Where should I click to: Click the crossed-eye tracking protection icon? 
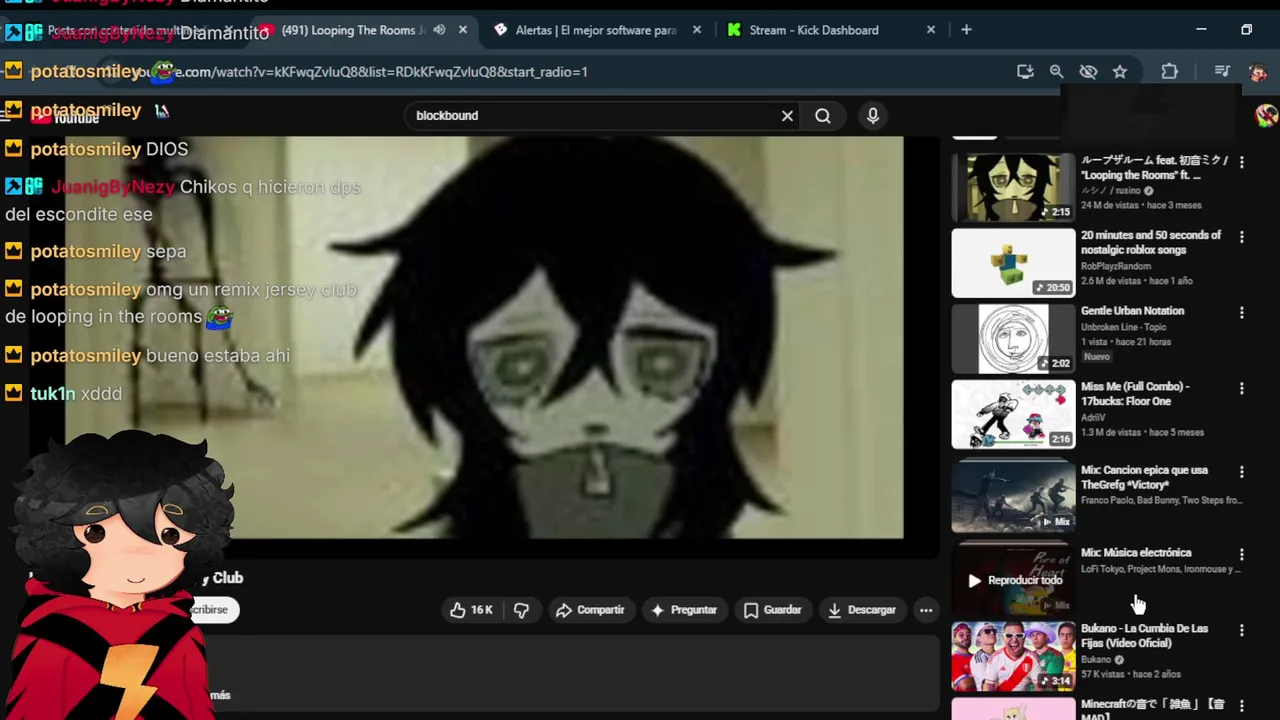tap(1088, 72)
